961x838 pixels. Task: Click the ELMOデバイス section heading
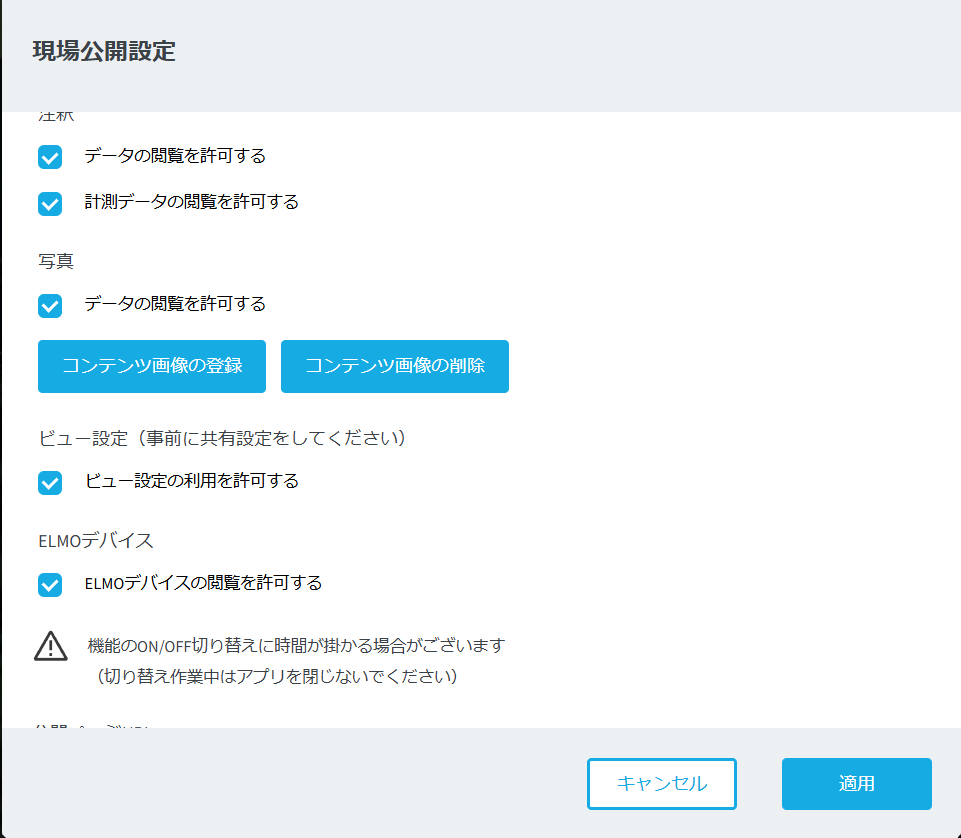pos(96,540)
